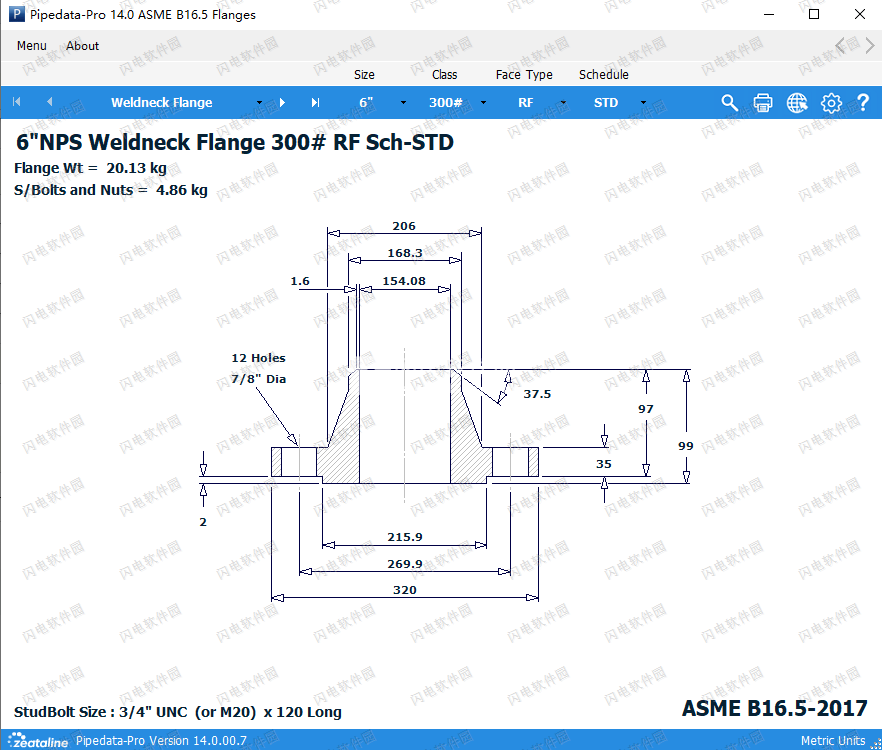Click the 97 height dimension
This screenshot has width=882, height=750.
click(x=646, y=409)
